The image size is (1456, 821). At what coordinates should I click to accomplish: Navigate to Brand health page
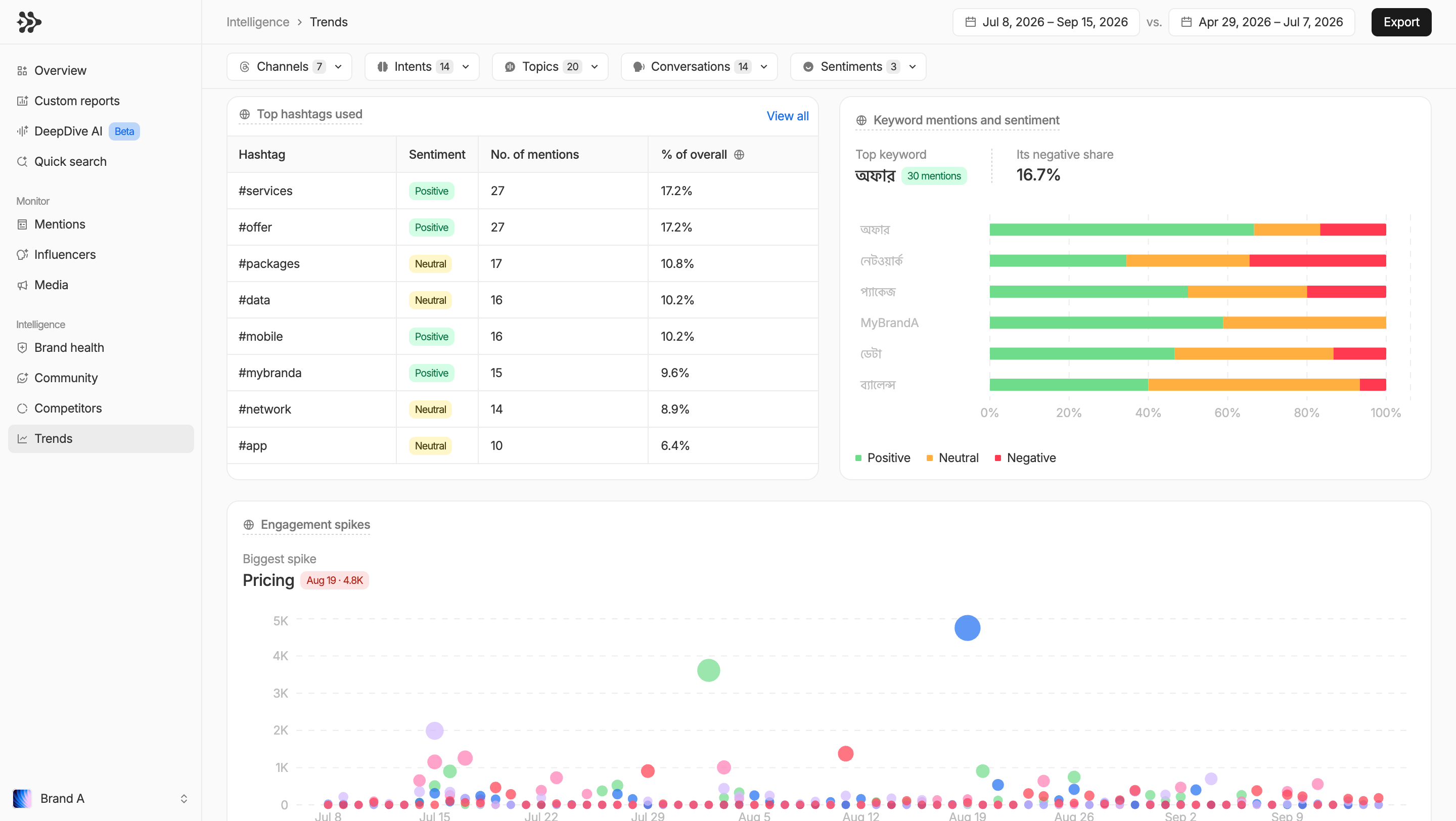pyautogui.click(x=101, y=347)
